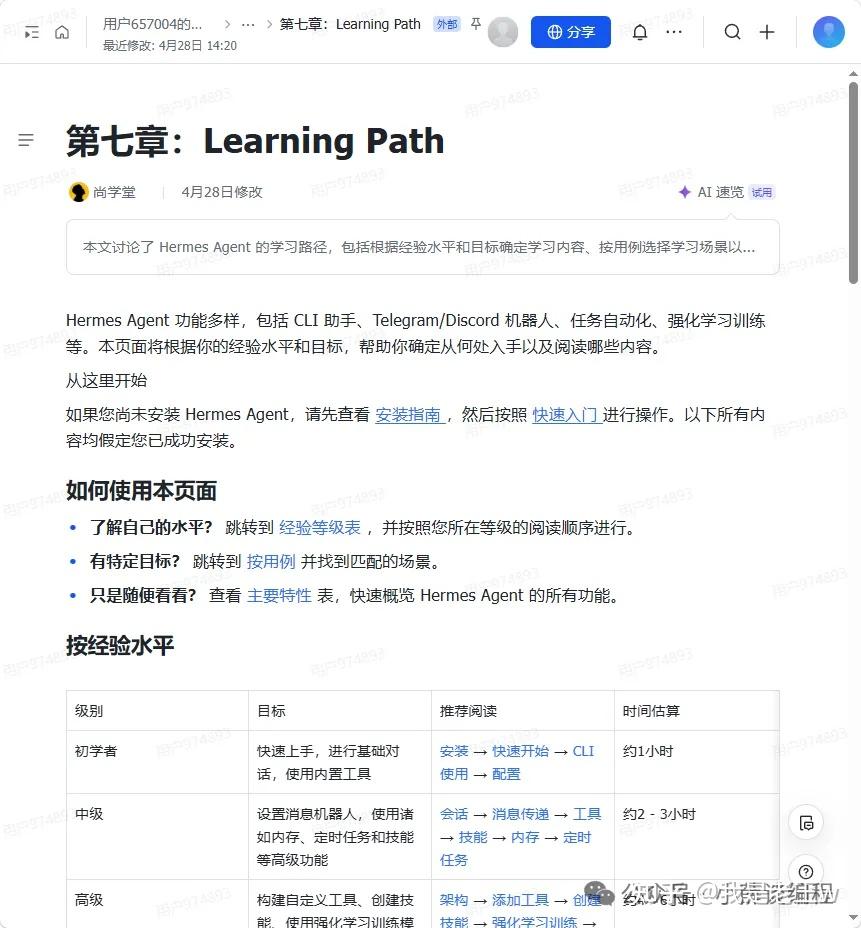861x928 pixels.
Task: Open the collapsed breadcrumb ellipsis
Action: [x=248, y=24]
